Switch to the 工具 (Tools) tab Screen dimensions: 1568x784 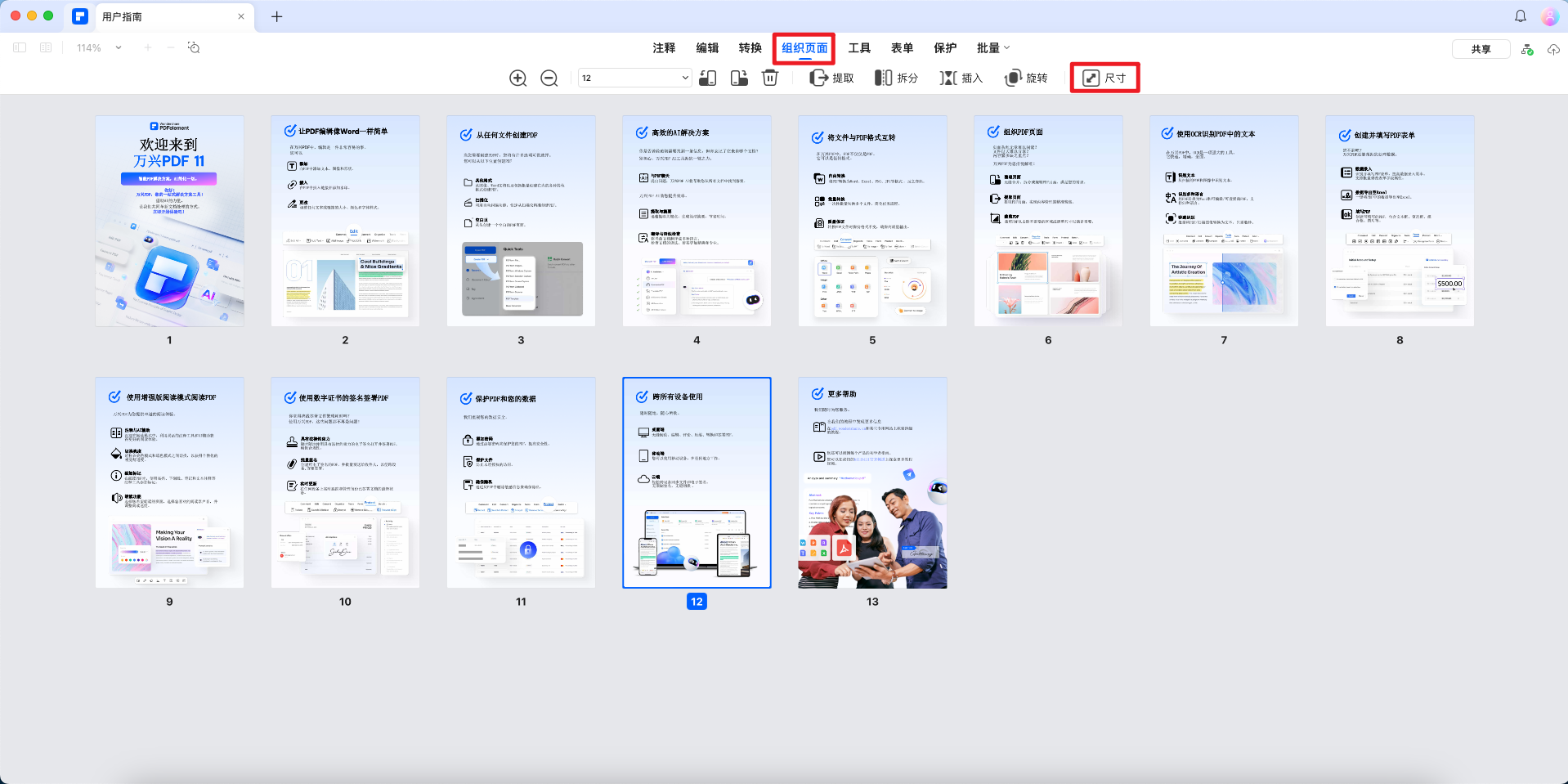859,47
